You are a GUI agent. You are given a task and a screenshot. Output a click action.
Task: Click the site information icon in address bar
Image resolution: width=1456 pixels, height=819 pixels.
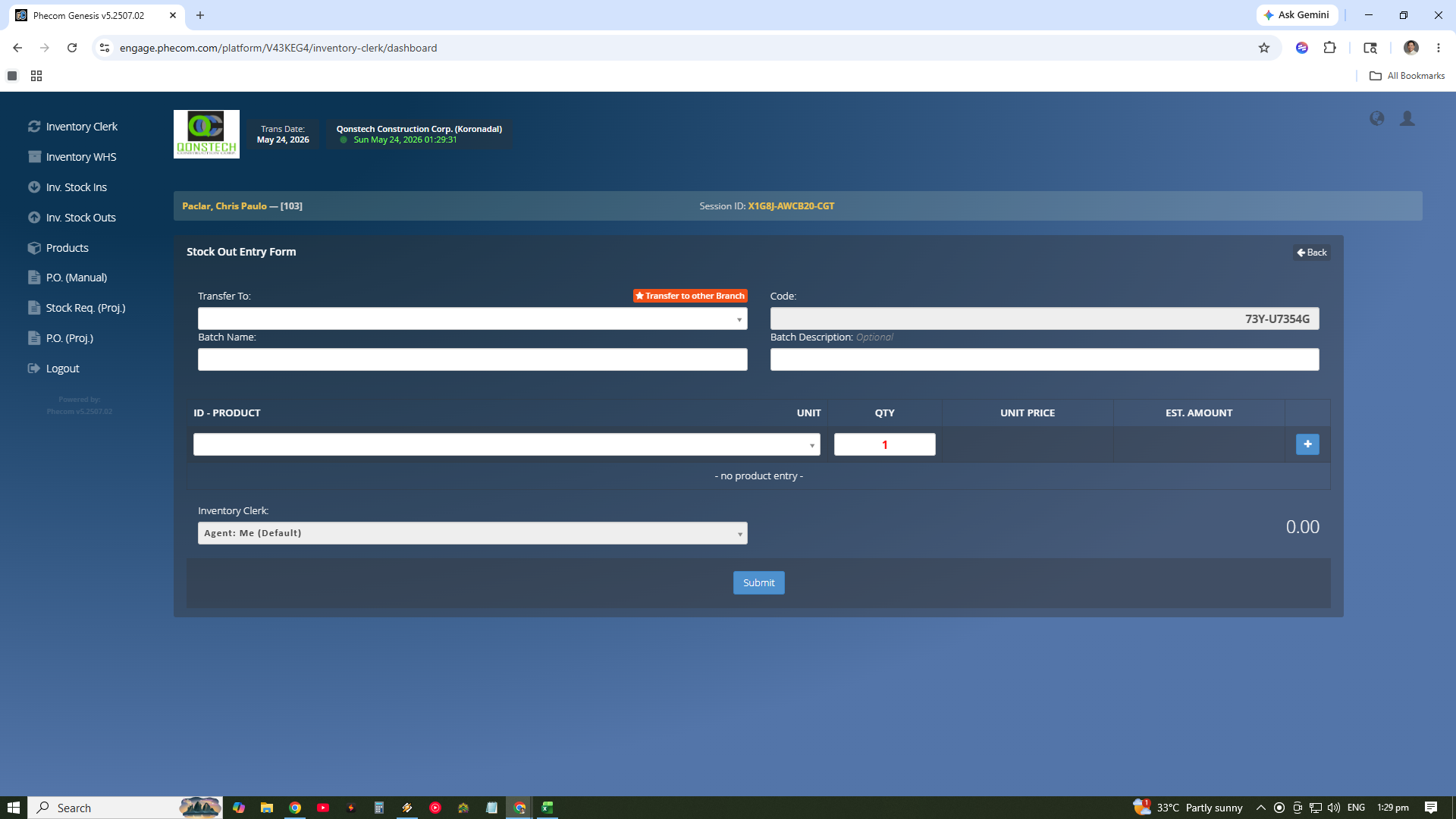pos(105,48)
